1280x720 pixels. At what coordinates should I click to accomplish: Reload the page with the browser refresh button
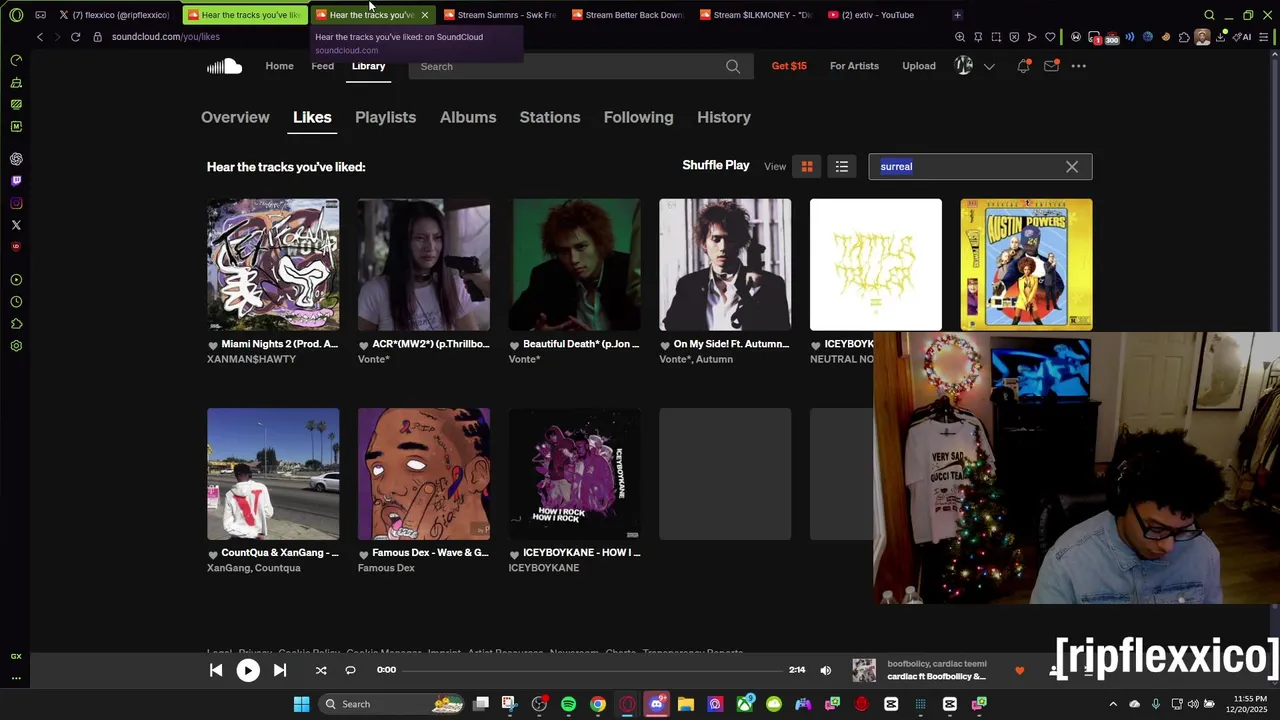[x=75, y=37]
